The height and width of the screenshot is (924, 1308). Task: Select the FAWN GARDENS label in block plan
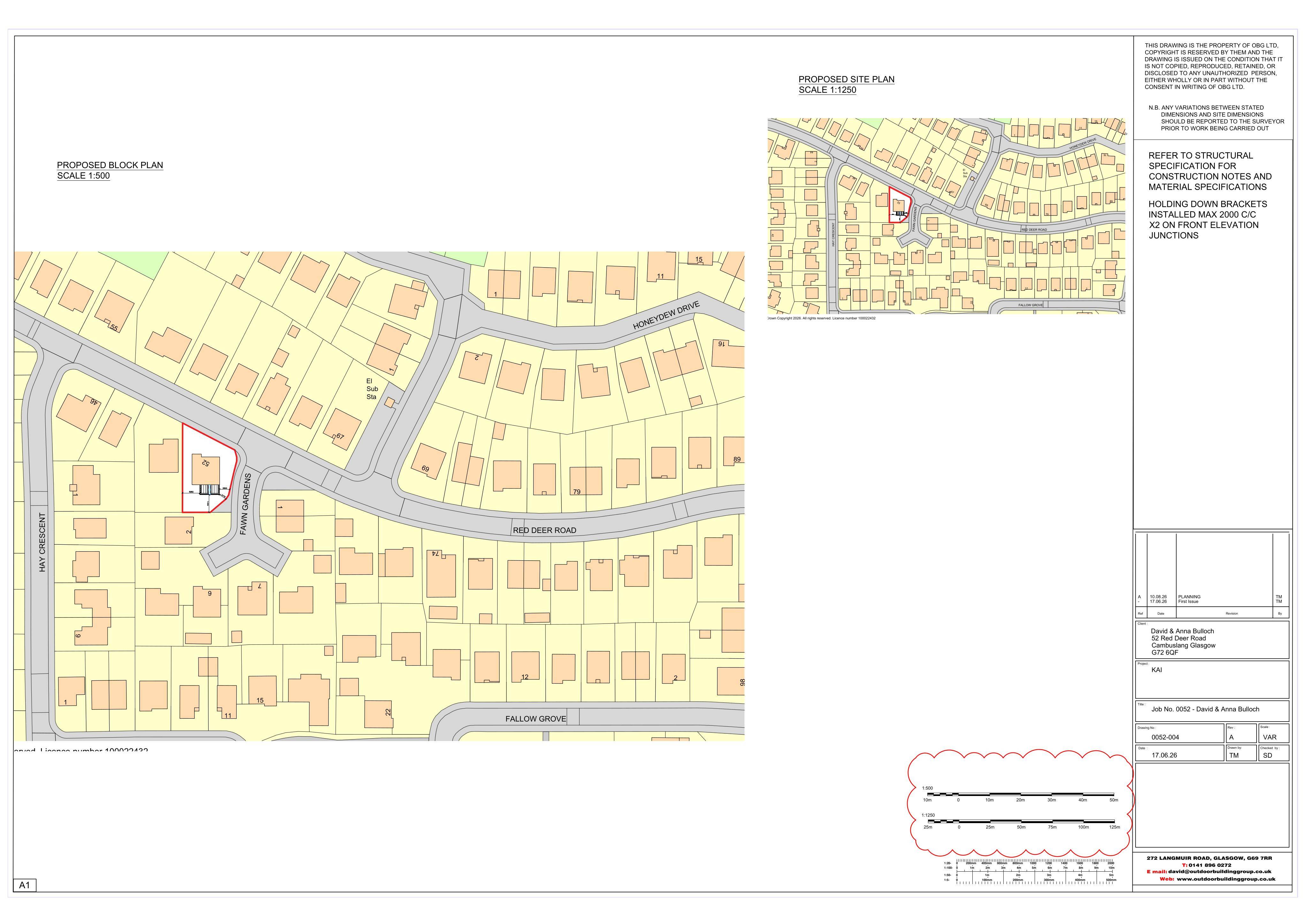click(246, 504)
